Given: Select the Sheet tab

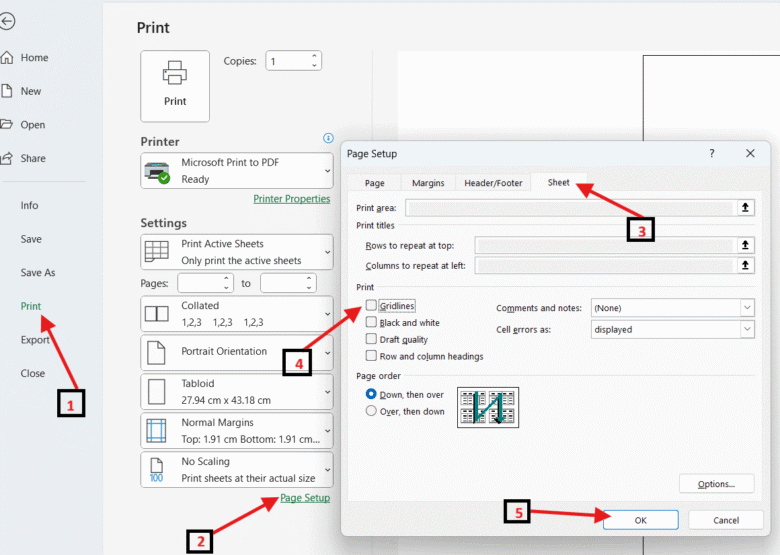Looking at the screenshot, I should (x=558, y=183).
